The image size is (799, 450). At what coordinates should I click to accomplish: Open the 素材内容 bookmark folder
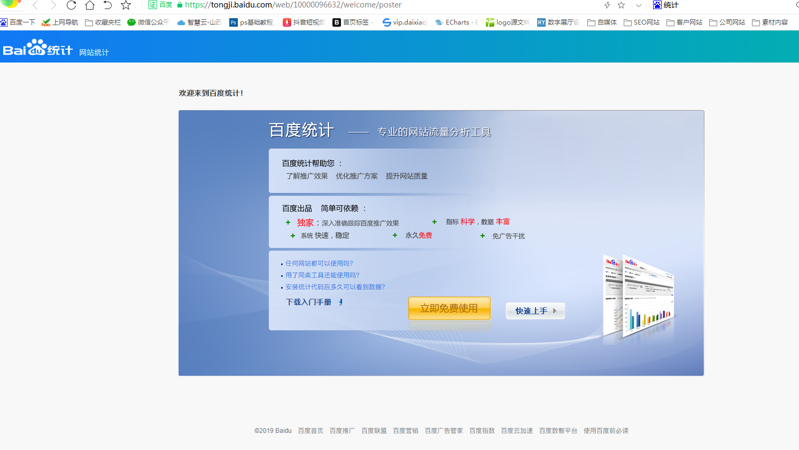(770, 22)
